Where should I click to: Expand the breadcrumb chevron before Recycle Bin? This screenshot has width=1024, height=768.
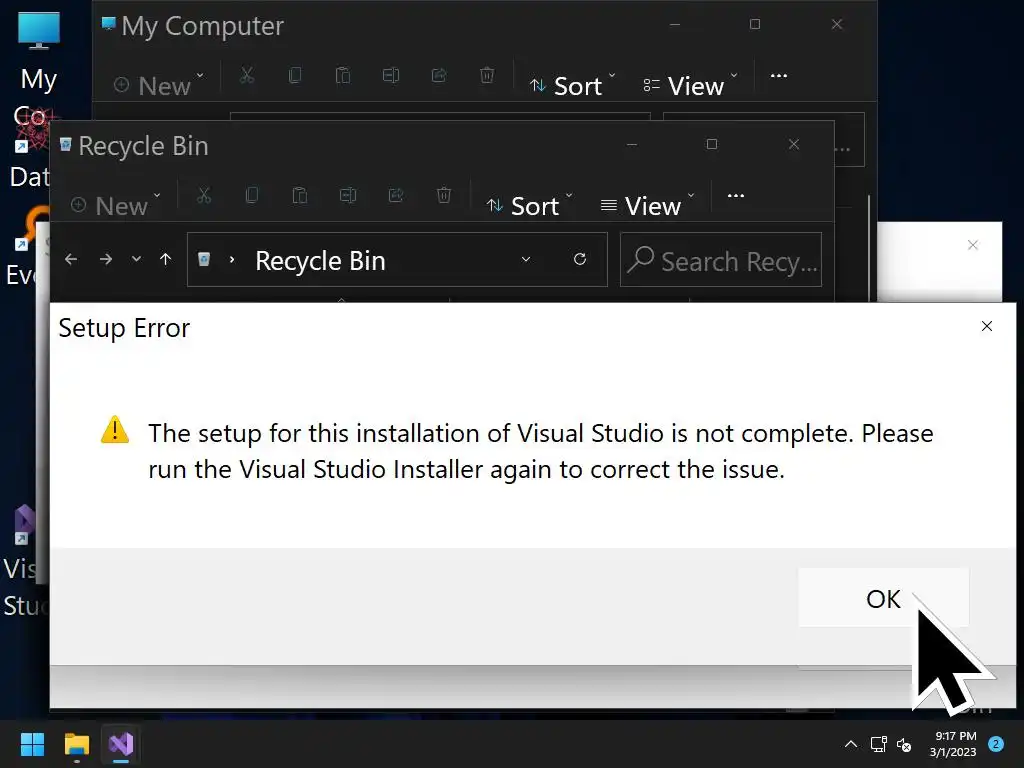coord(232,259)
